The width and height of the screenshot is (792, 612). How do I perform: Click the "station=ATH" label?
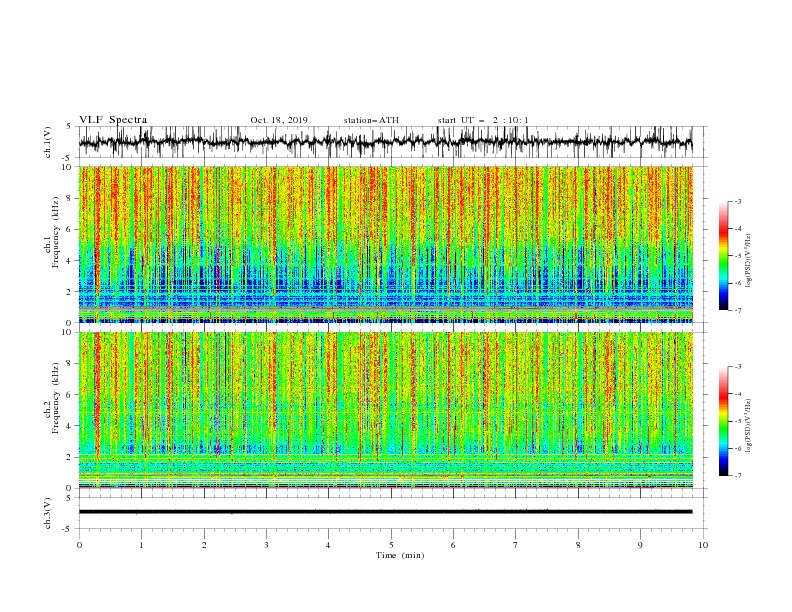coord(371,120)
